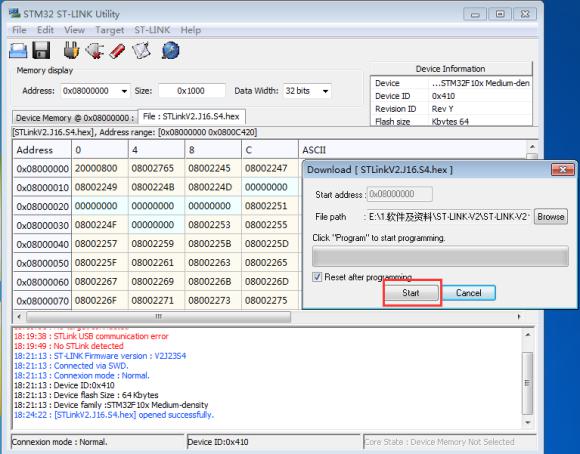Click the memory table scroll left arrow
Screen dimensions: 580x454
coord(19,317)
